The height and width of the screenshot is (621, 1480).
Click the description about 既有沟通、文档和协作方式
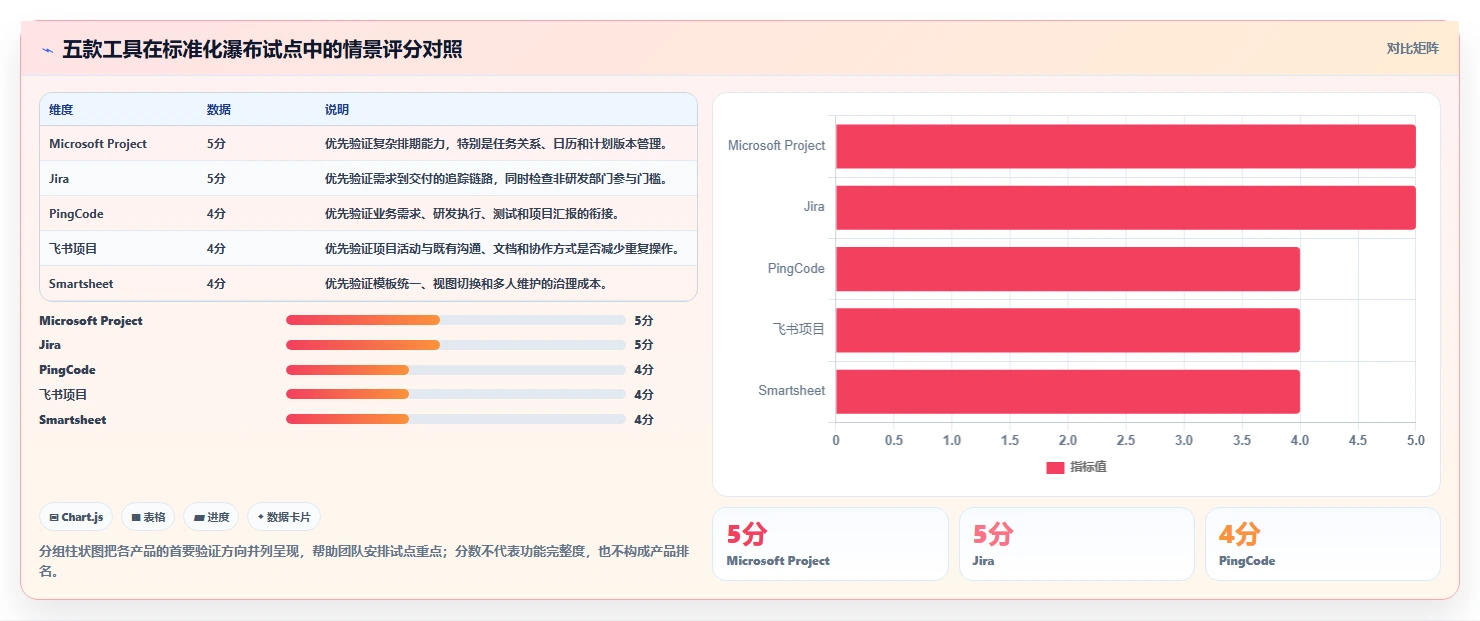pyautogui.click(x=503, y=249)
